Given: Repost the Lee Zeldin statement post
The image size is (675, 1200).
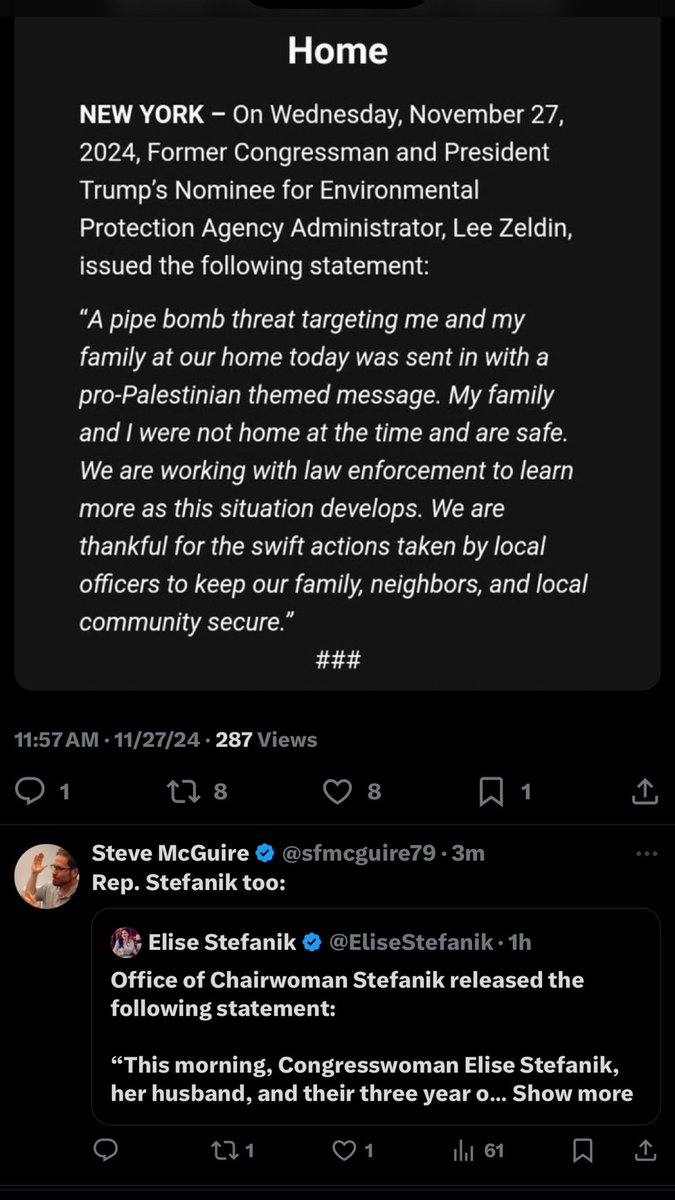Looking at the screenshot, I should coord(184,792).
